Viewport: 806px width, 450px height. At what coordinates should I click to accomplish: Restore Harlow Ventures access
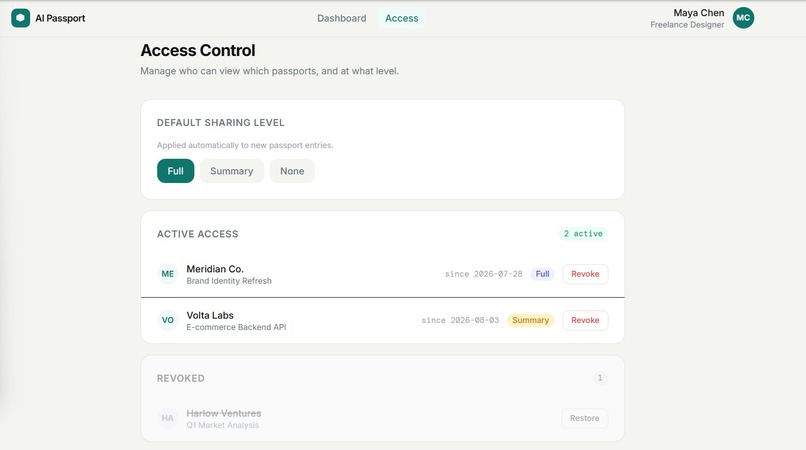click(584, 418)
